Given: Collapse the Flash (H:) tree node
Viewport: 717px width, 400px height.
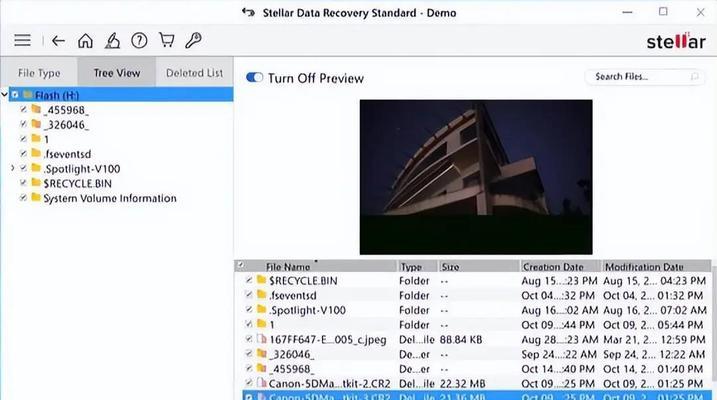Looking at the screenshot, I should click(x=5, y=95).
